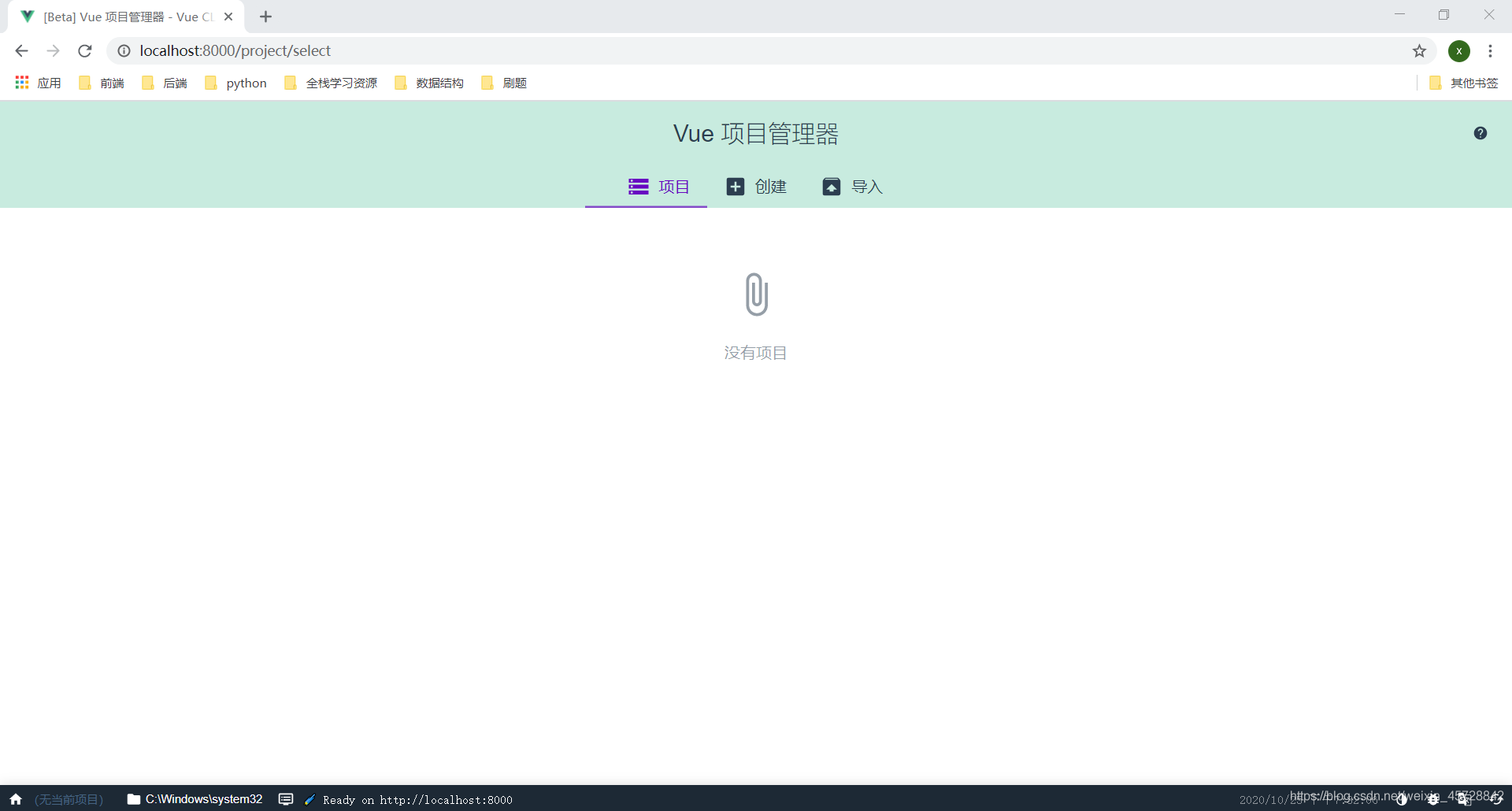Image resolution: width=1512 pixels, height=811 pixels.
Task: Click the translate icon in status bar
Action: coord(1465,799)
